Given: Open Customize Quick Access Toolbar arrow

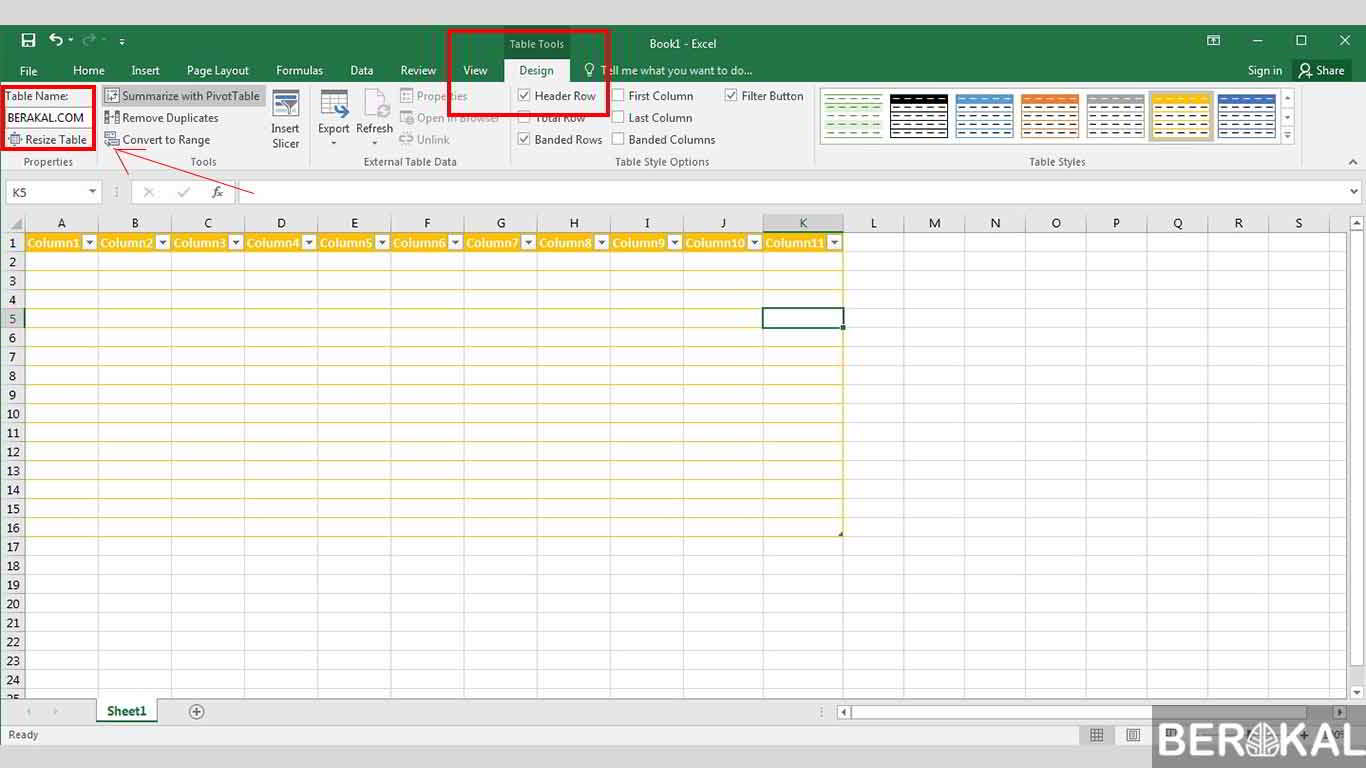Looking at the screenshot, I should 122,42.
